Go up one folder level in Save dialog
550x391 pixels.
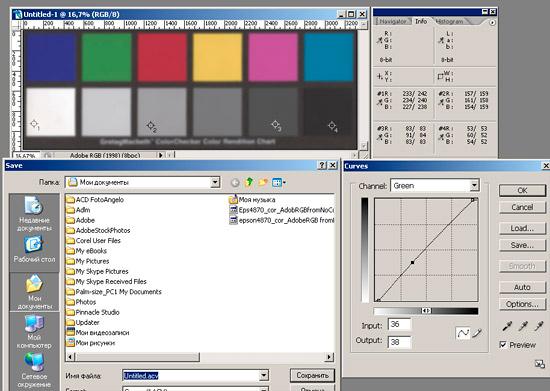[249, 182]
